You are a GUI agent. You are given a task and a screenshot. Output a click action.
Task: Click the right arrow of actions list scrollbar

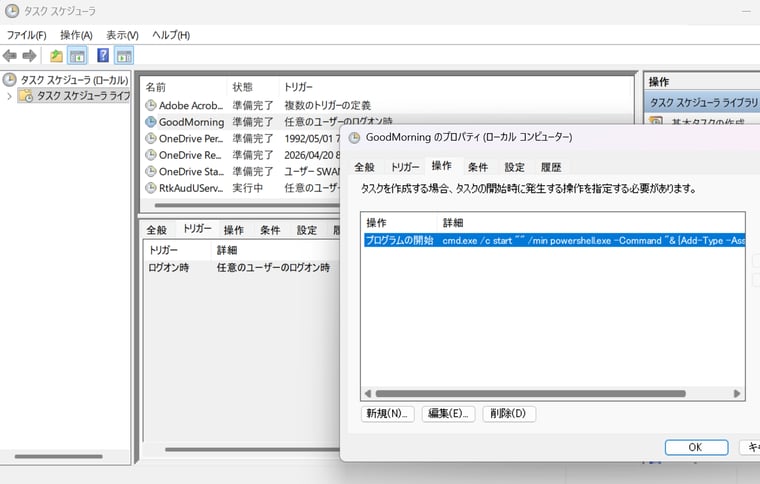(x=737, y=393)
